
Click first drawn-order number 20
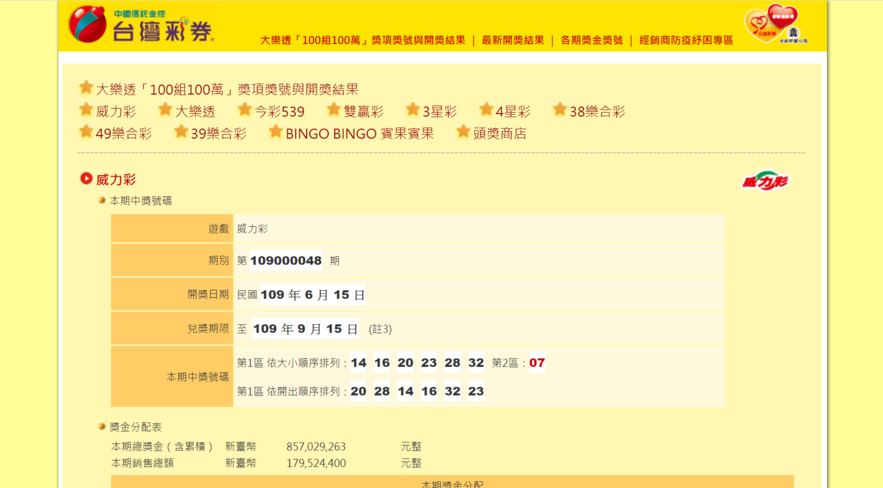[x=359, y=391]
